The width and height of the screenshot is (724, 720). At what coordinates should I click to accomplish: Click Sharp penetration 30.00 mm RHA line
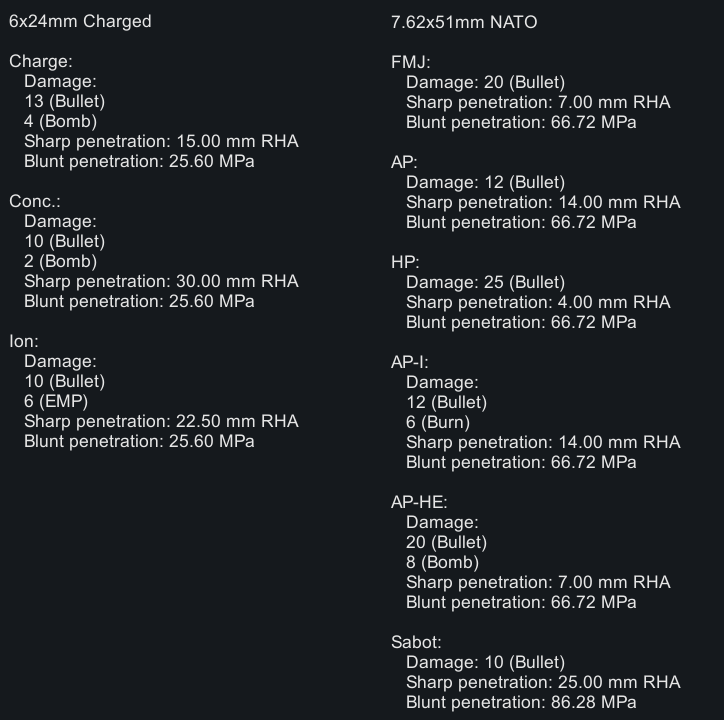pyautogui.click(x=161, y=281)
